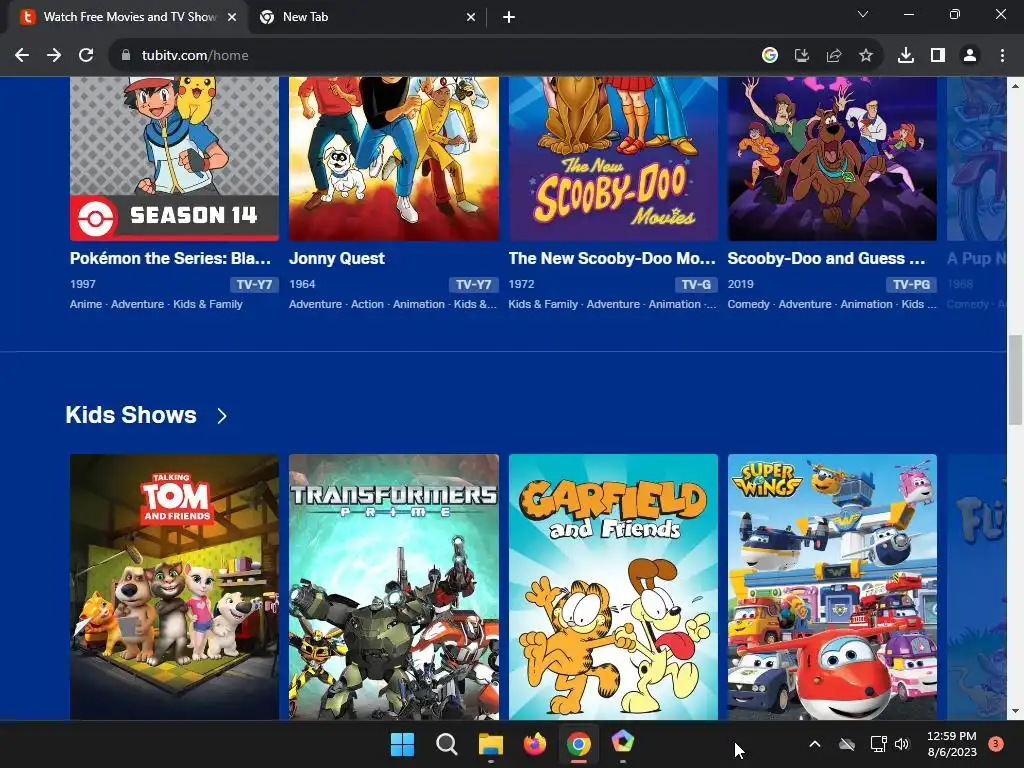Click scrollbar down arrow
This screenshot has width=1024, height=768.
(1015, 712)
